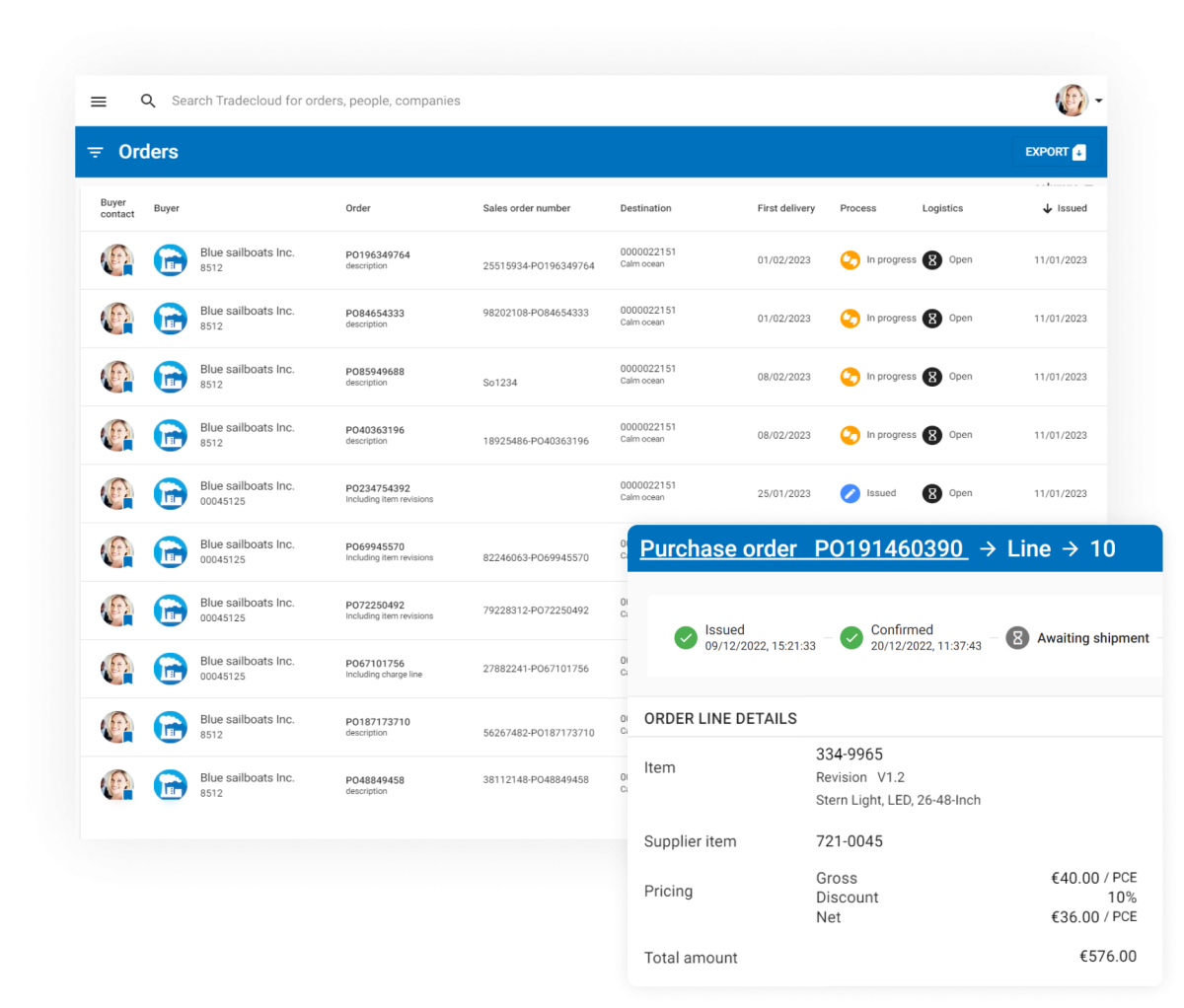Click the green Confirmed checkmark icon
The width and height of the screenshot is (1184, 1008).
click(851, 638)
